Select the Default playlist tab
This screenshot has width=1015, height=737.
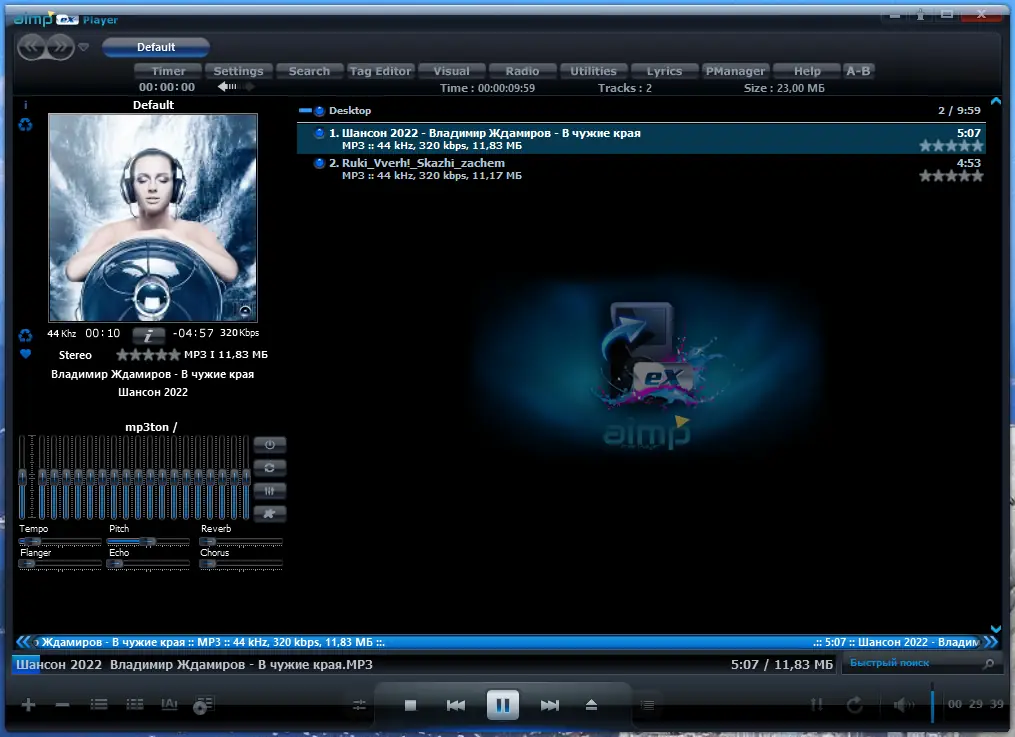click(156, 47)
